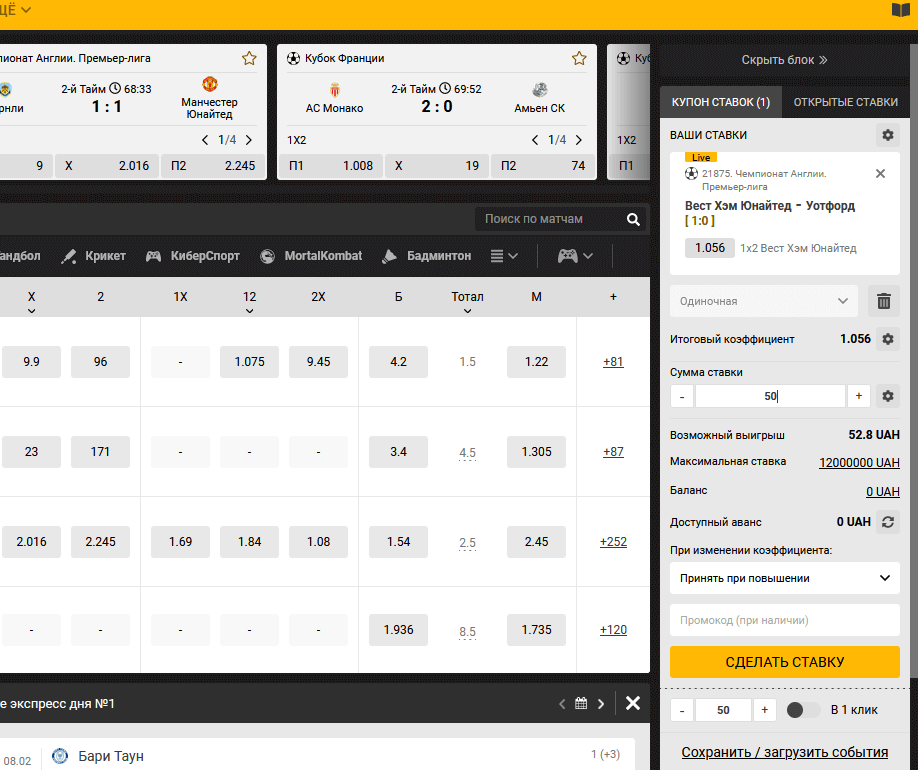Open Принять при повышении dropdown
The image size is (918, 770).
785,578
